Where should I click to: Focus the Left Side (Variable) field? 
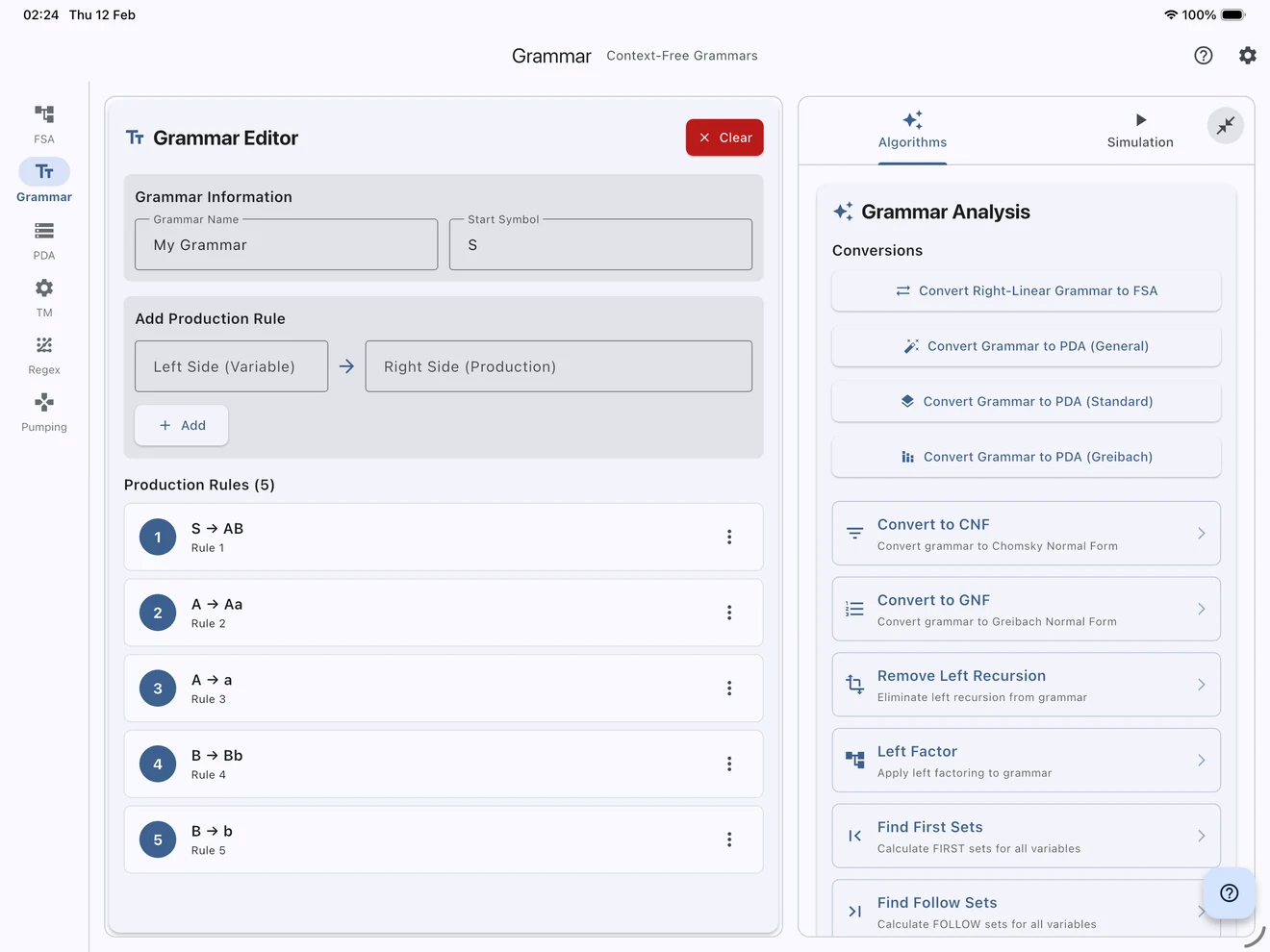point(231,366)
